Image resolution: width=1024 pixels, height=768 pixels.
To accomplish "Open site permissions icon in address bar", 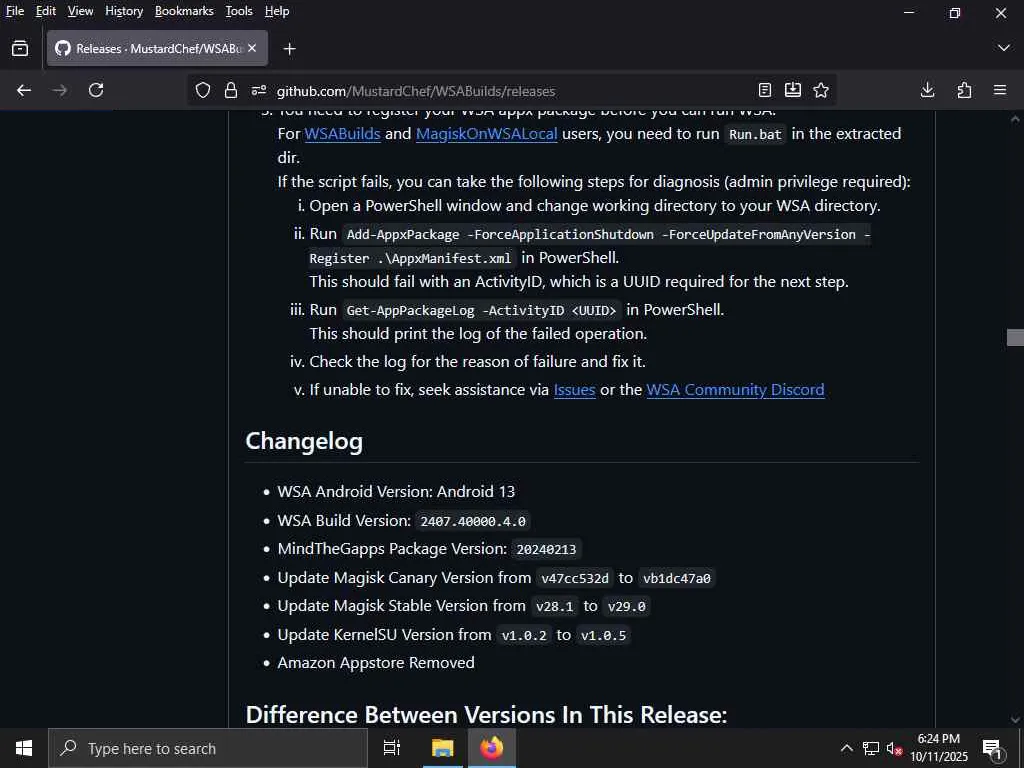I will (259, 91).
